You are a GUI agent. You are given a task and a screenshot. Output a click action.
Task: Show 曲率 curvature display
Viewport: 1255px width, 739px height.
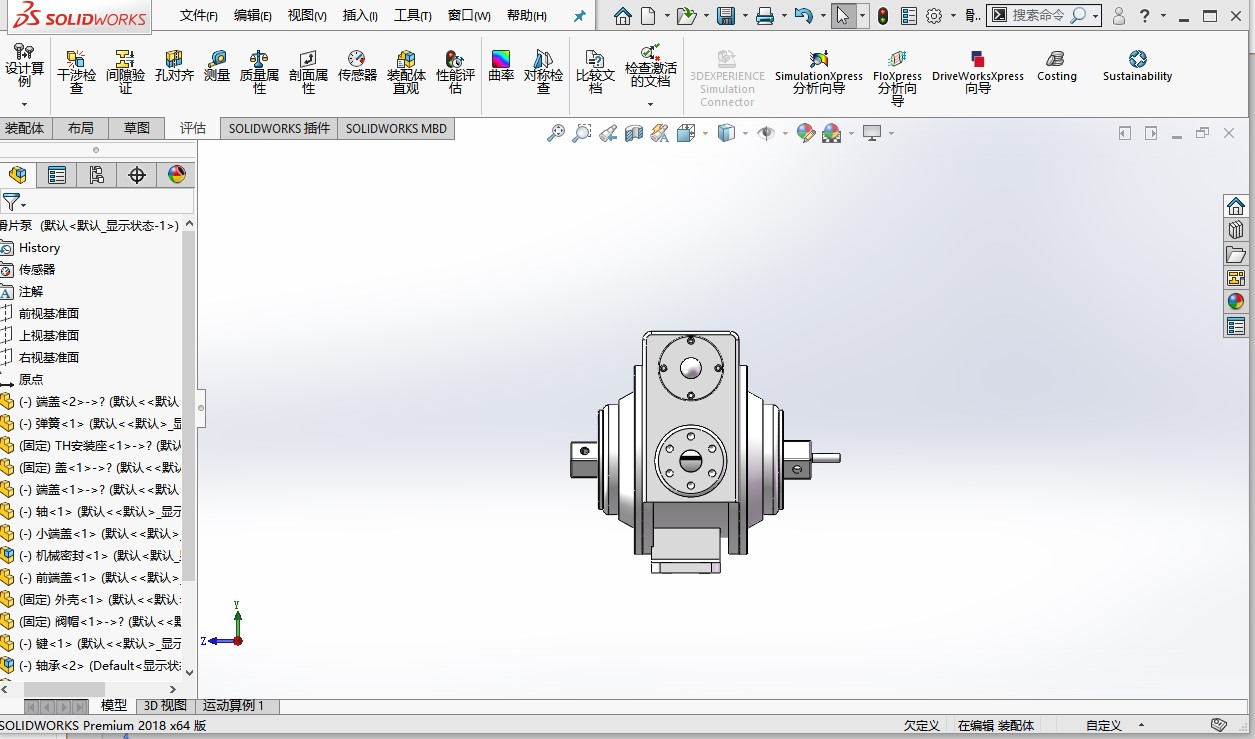pos(501,66)
